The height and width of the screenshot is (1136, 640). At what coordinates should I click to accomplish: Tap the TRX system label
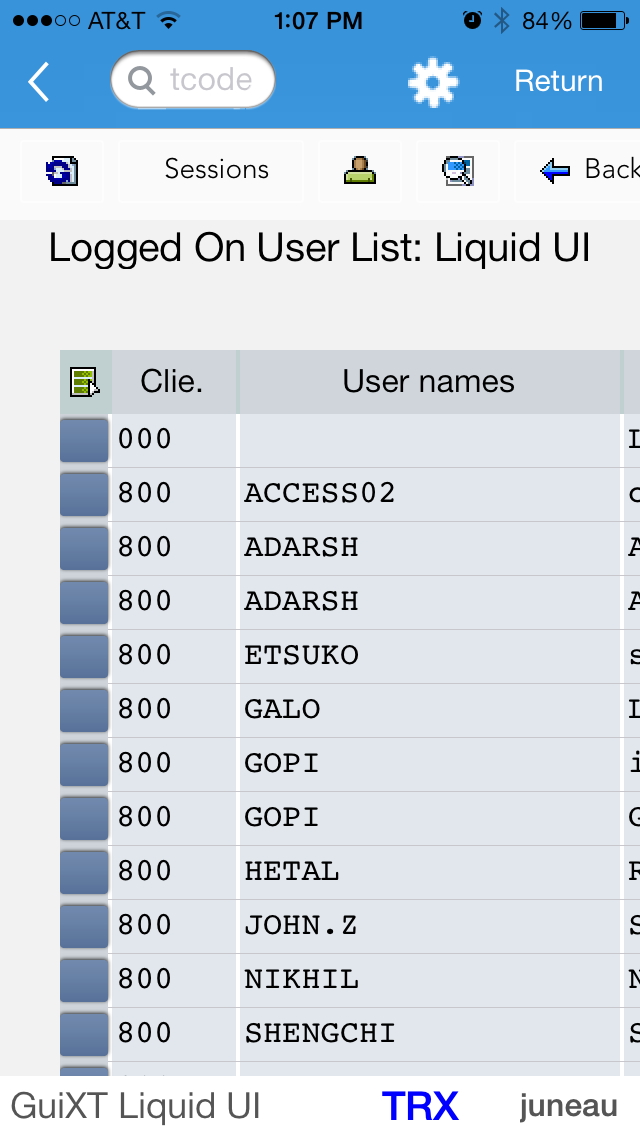click(x=420, y=1106)
